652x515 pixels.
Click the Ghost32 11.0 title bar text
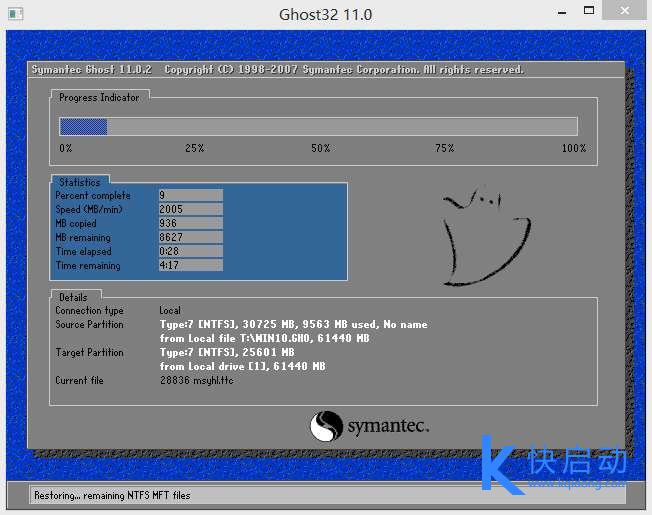[325, 14]
